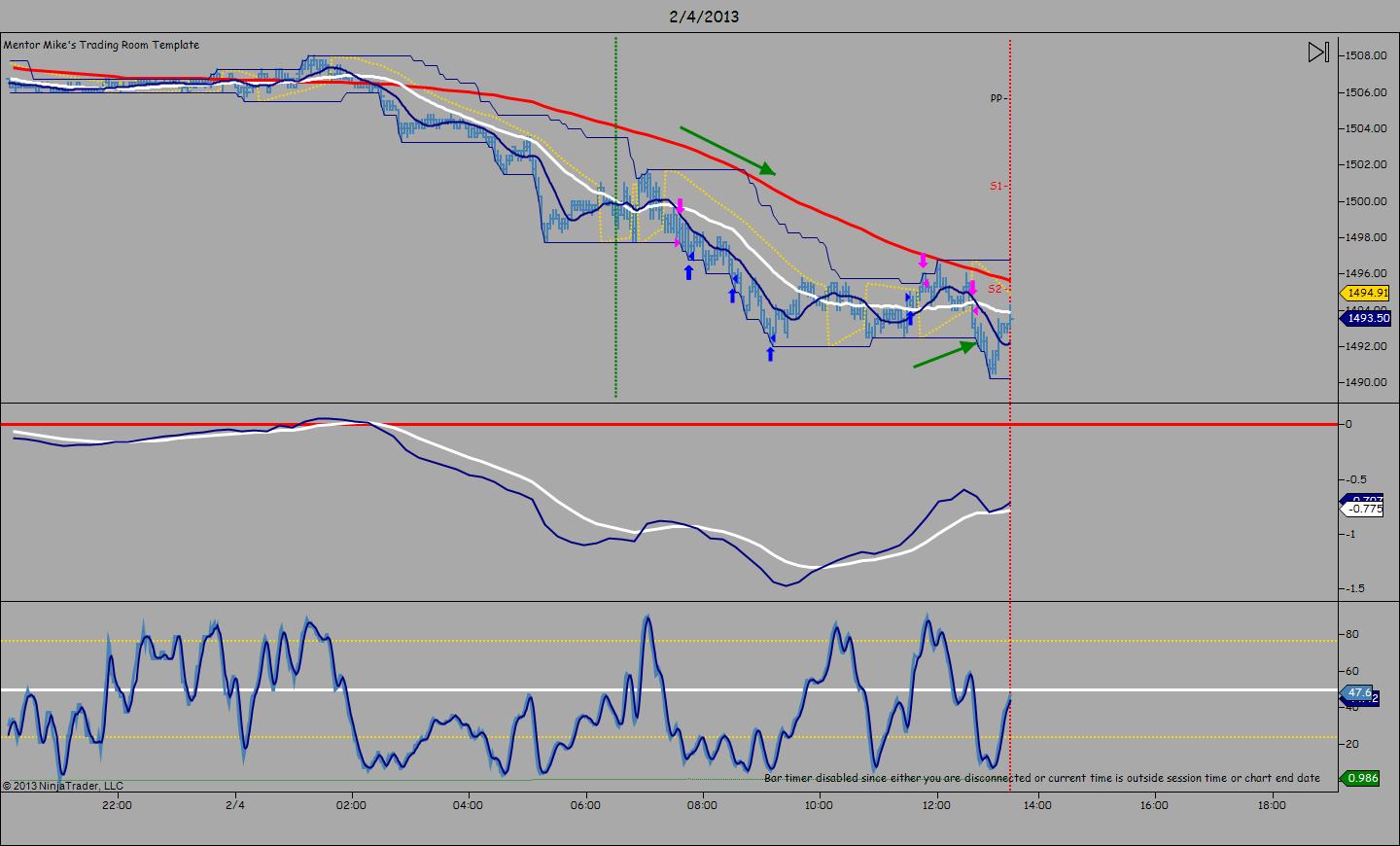Image resolution: width=1400 pixels, height=846 pixels.
Task: Select the S1 support level label
Action: [x=997, y=186]
